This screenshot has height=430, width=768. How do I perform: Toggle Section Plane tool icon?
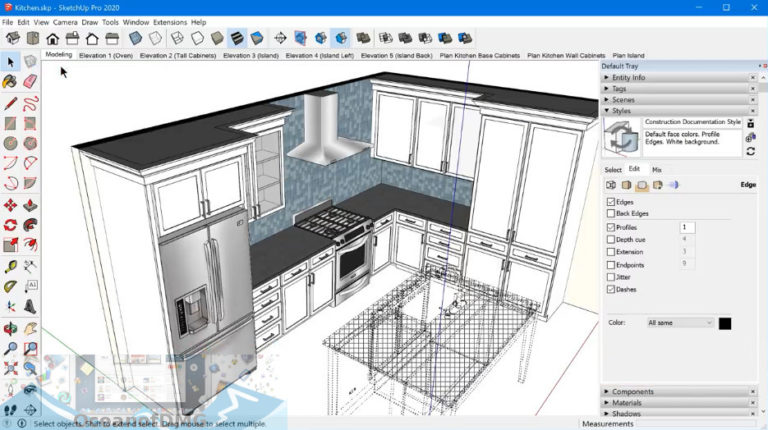pos(280,38)
